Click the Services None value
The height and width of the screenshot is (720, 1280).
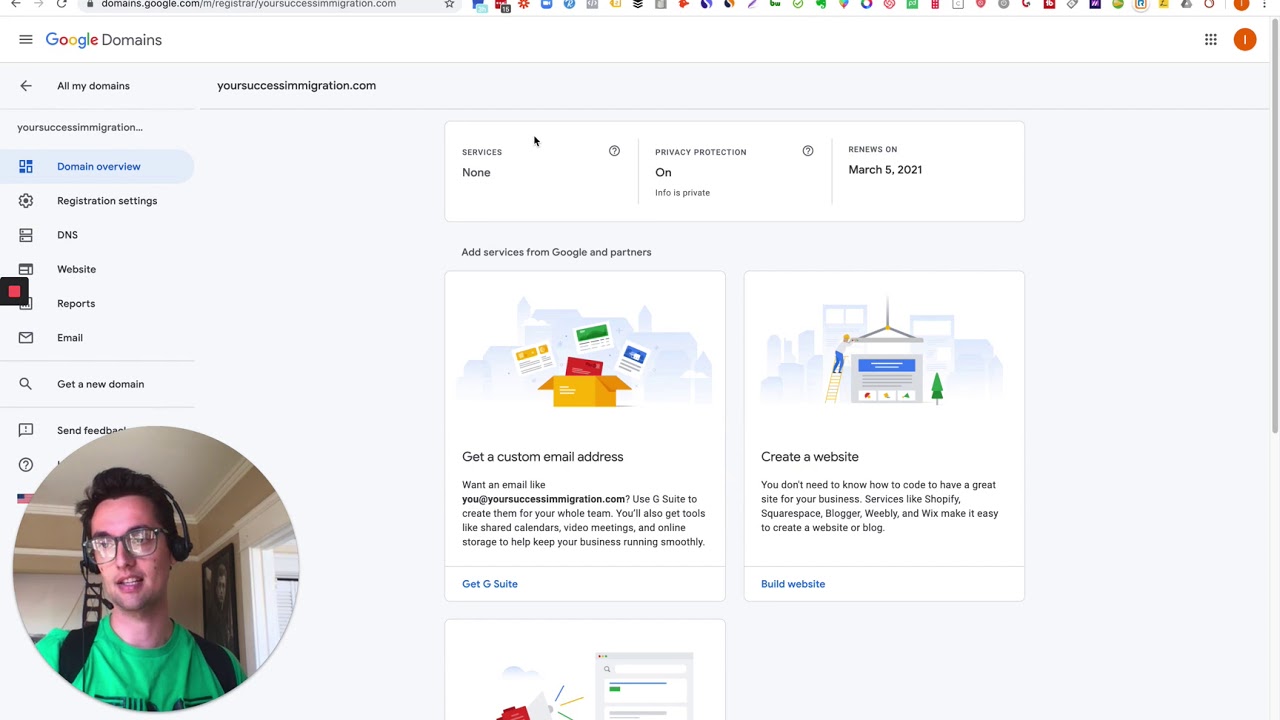476,173
